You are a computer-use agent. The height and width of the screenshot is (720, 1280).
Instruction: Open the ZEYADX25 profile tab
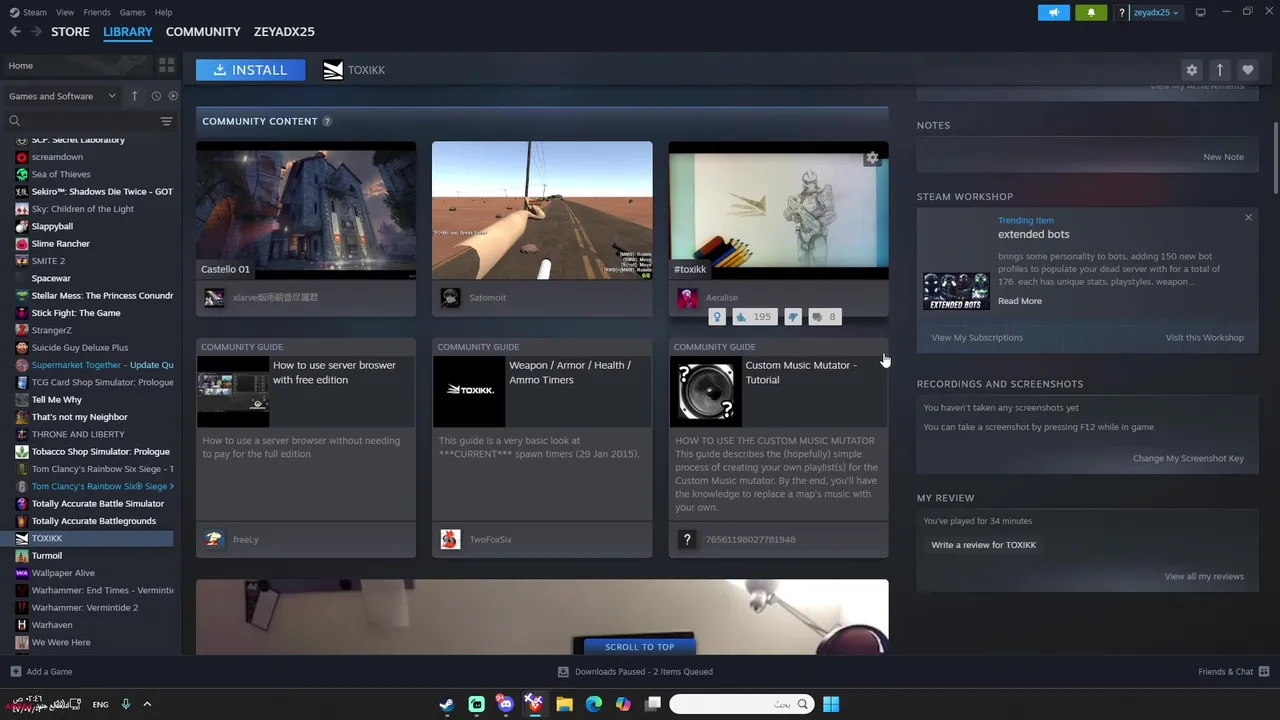[x=284, y=32]
